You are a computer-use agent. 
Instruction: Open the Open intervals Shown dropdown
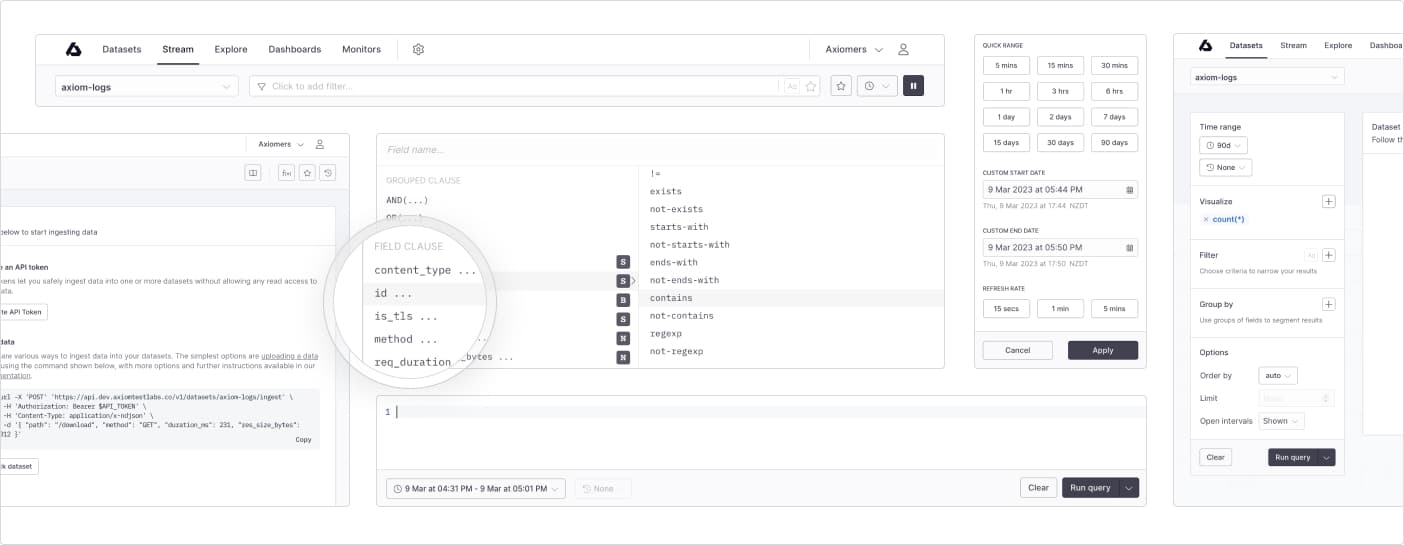point(1282,421)
